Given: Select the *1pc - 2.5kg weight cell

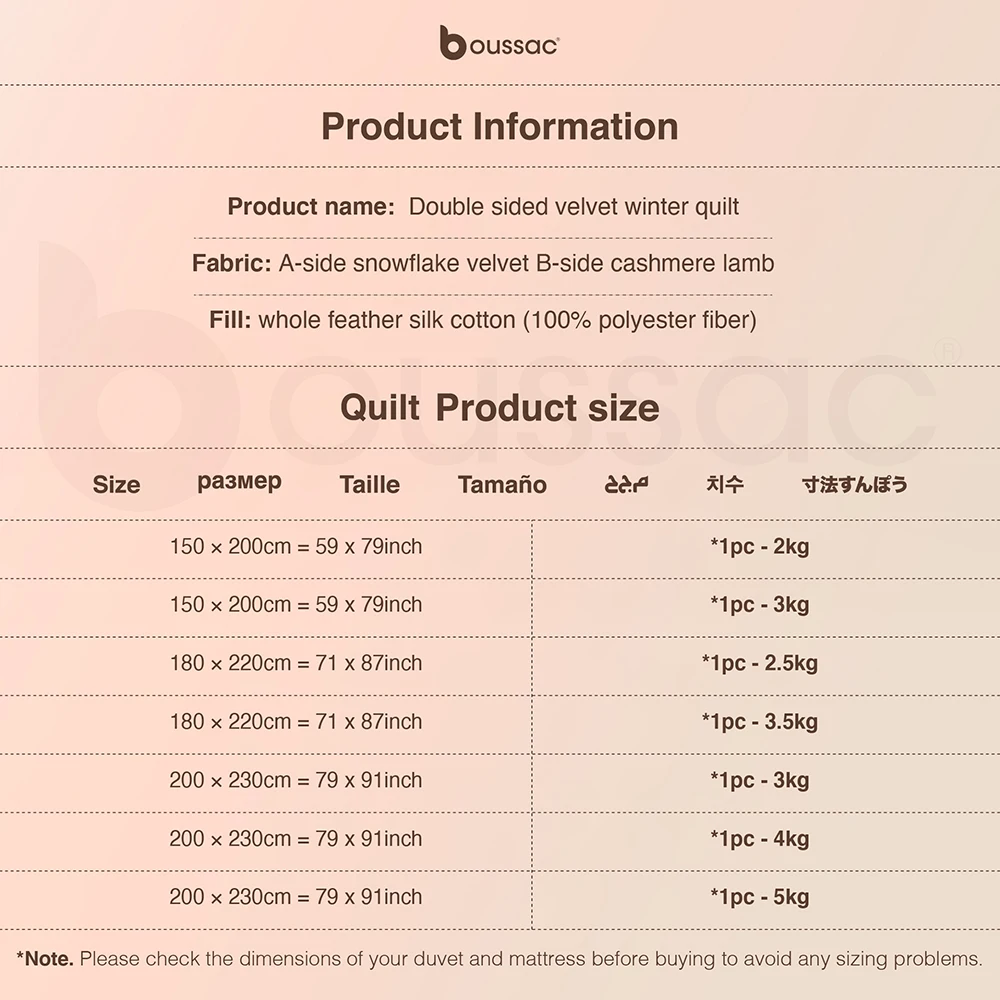Looking at the screenshot, I should 759,663.
